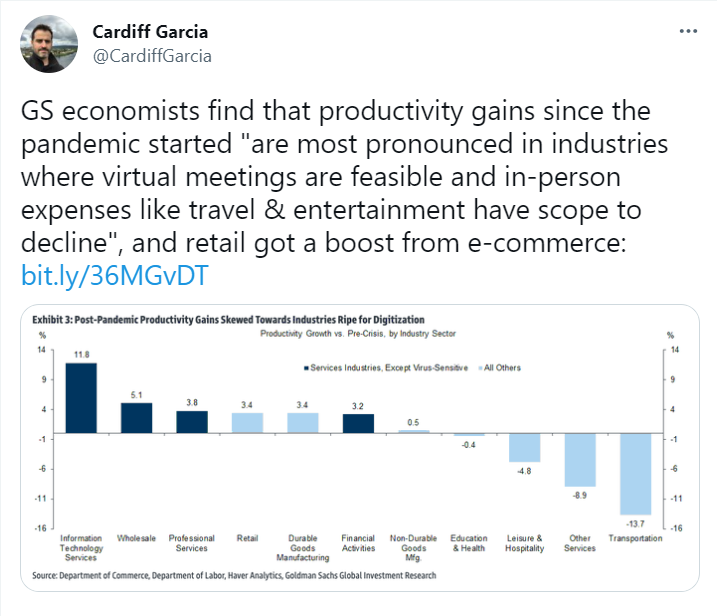Open the tweet's three-dot more menu
Screen dimensions: 717x616
[x=688, y=31]
